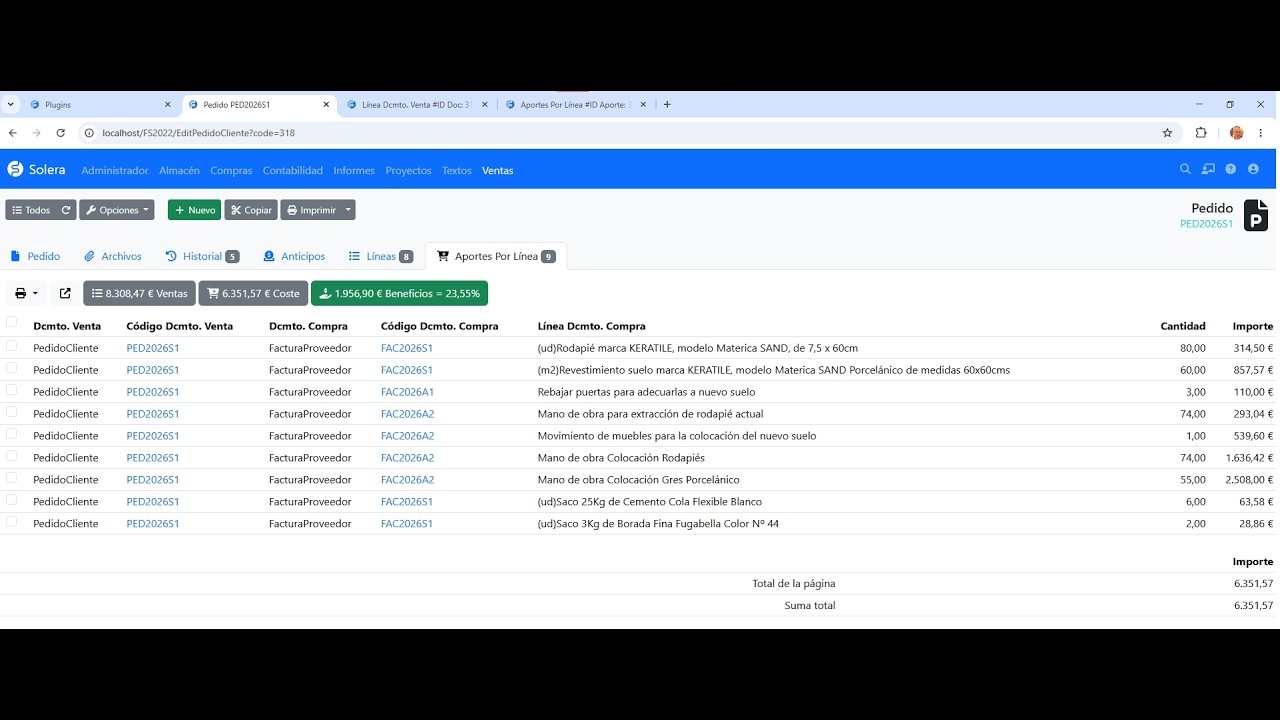
Task: Switch to the Archivos tab
Action: (x=113, y=256)
